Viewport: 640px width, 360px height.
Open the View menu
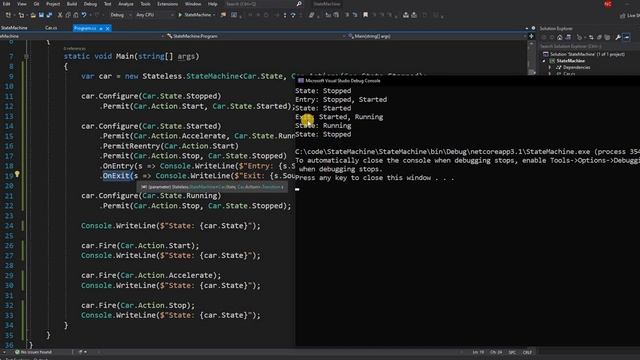pos(22,4)
